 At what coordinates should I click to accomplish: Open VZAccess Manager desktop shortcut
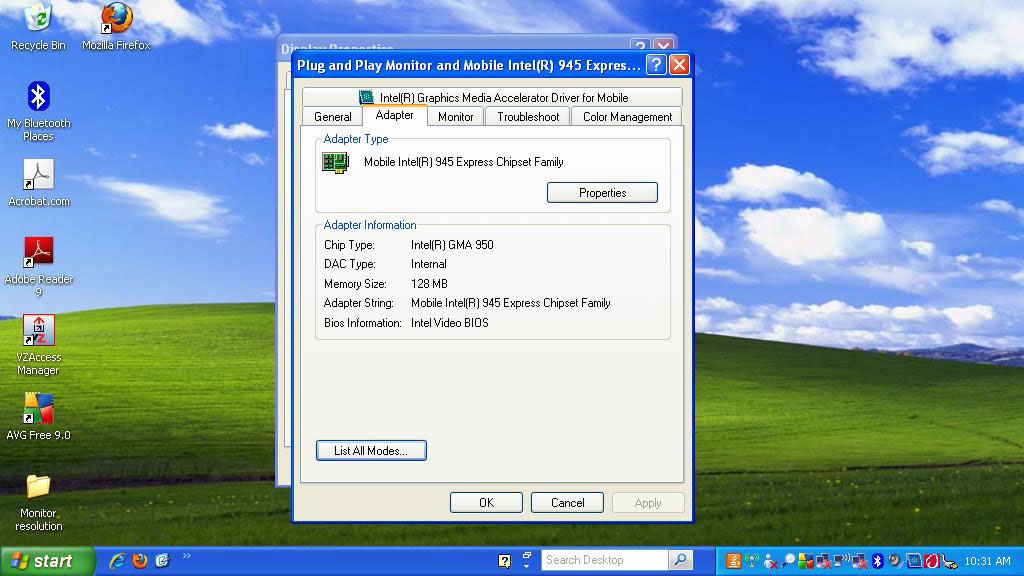(38, 345)
